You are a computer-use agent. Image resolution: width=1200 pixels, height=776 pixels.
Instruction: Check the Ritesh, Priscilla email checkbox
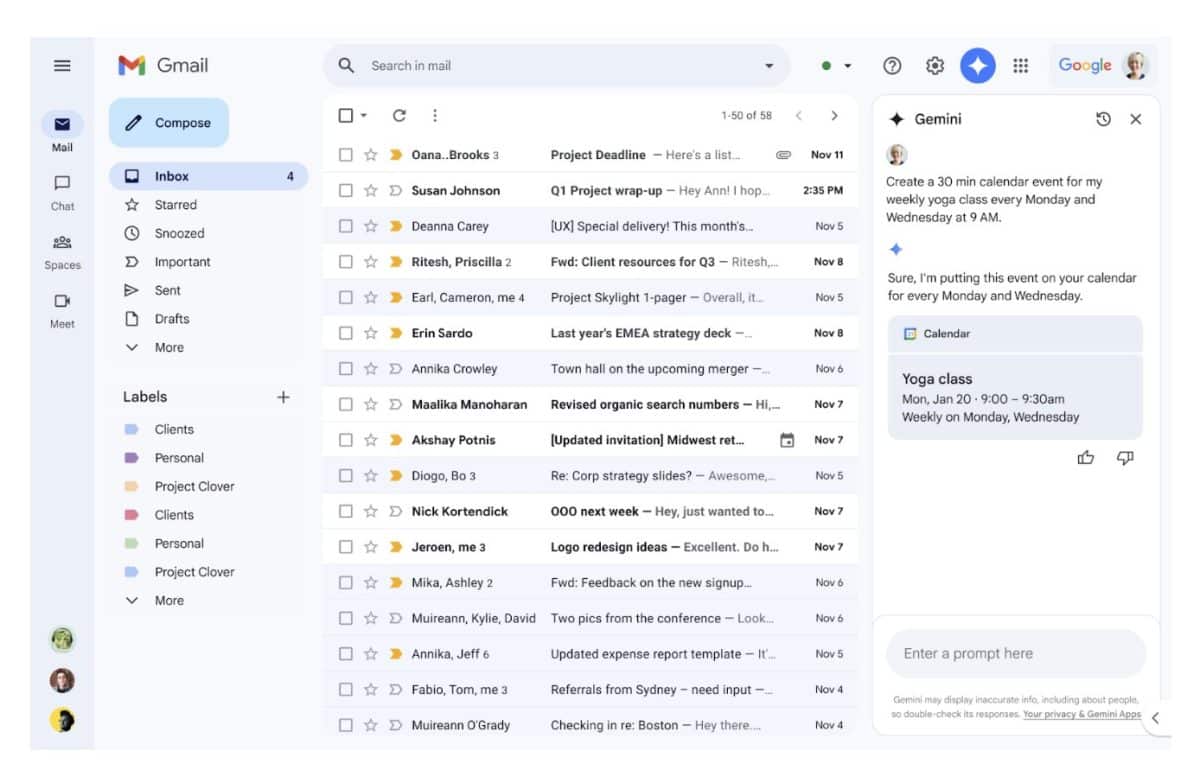coord(345,262)
